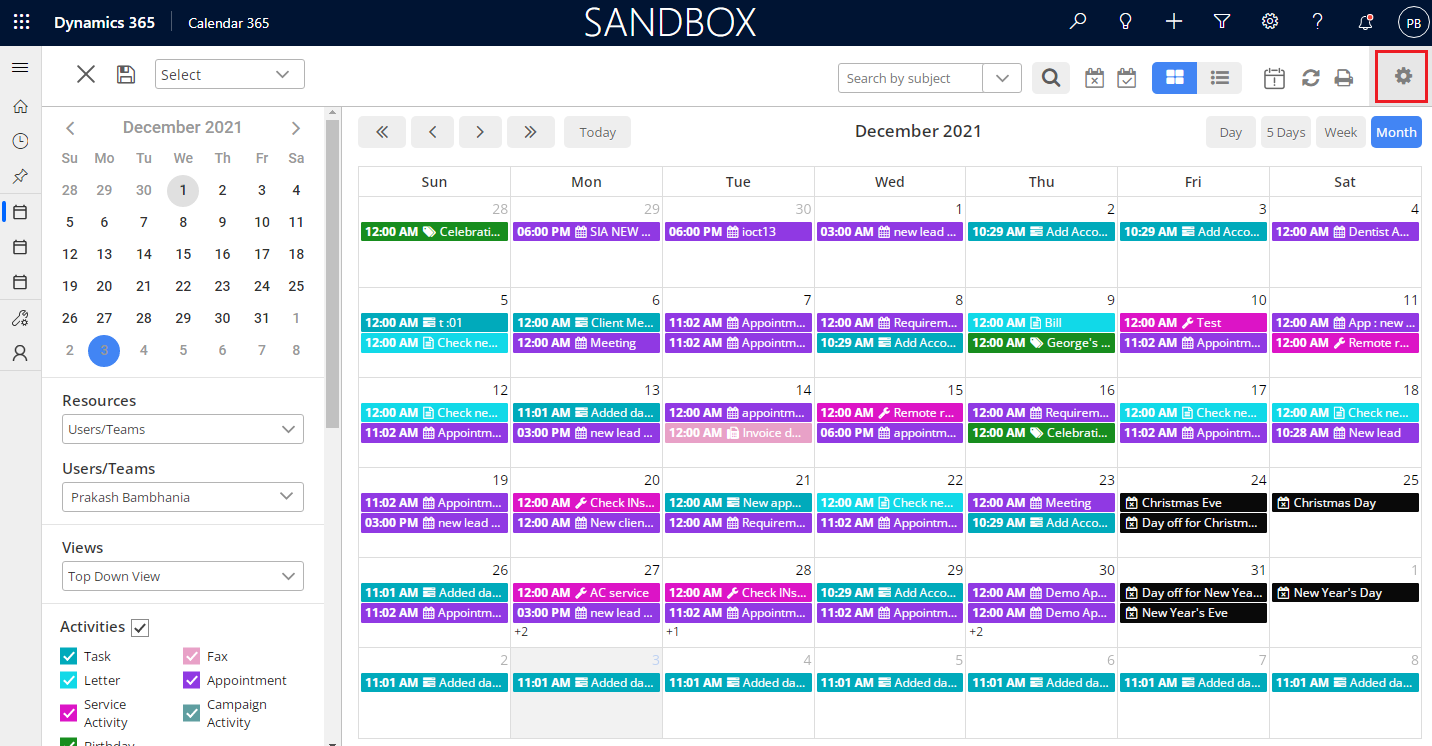This screenshot has height=746, width=1432.
Task: Toggle the Fax activity checkbox
Action: (192, 656)
